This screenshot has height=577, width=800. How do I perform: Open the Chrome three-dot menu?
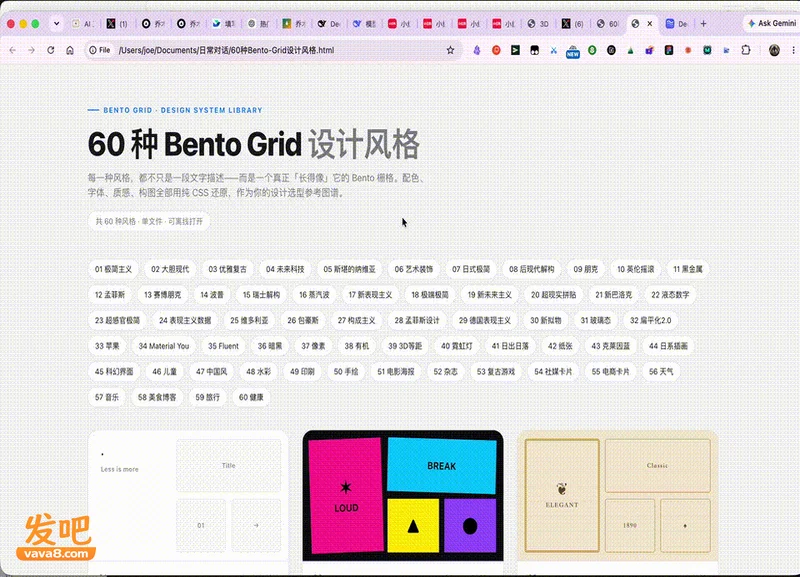pyautogui.click(x=793, y=50)
